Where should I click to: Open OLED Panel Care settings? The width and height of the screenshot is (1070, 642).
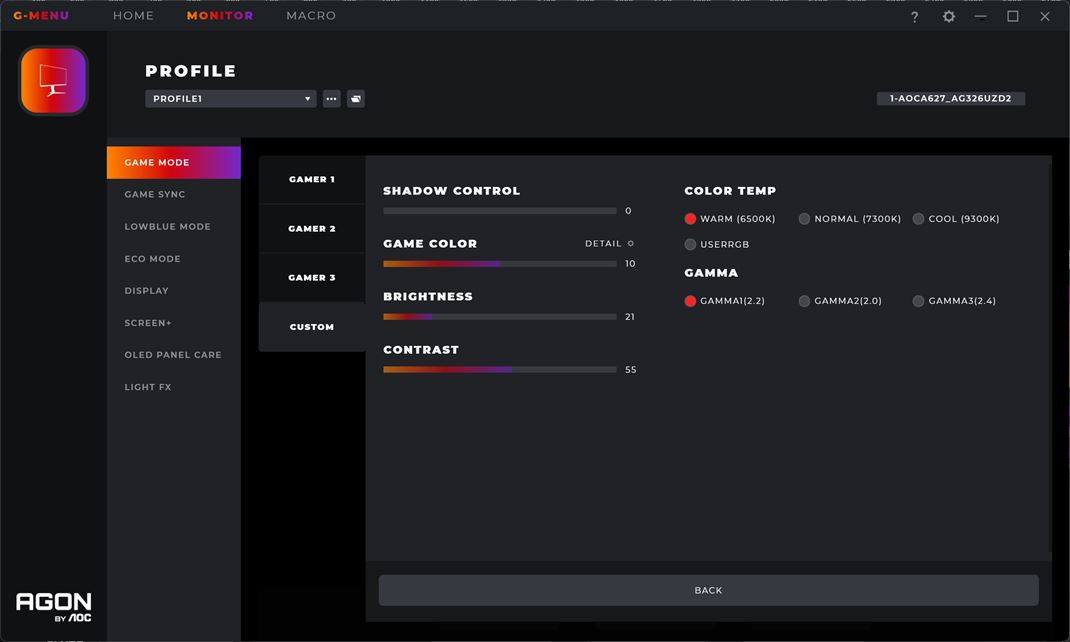click(173, 355)
